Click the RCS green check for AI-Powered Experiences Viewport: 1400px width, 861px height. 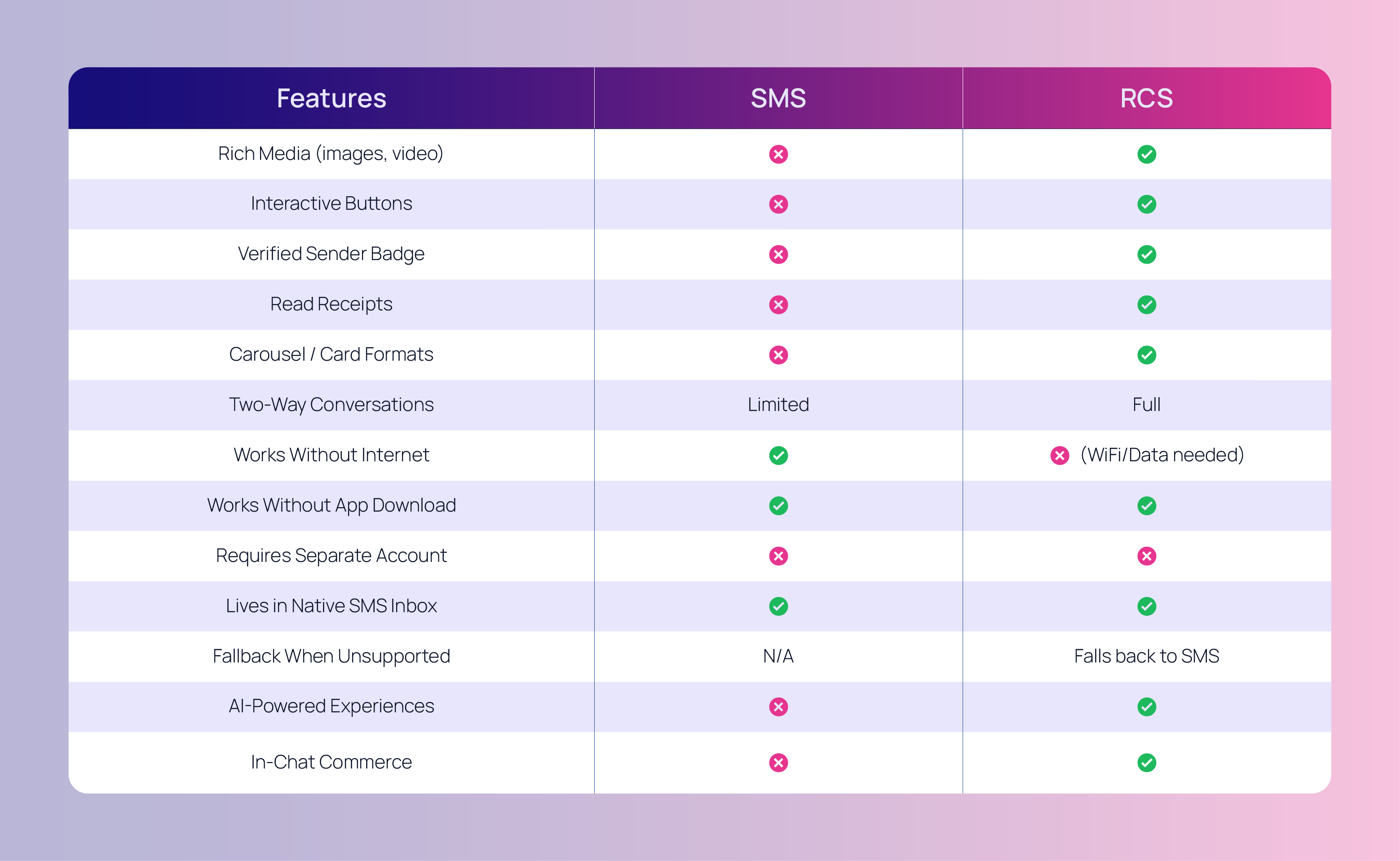pos(1146,706)
